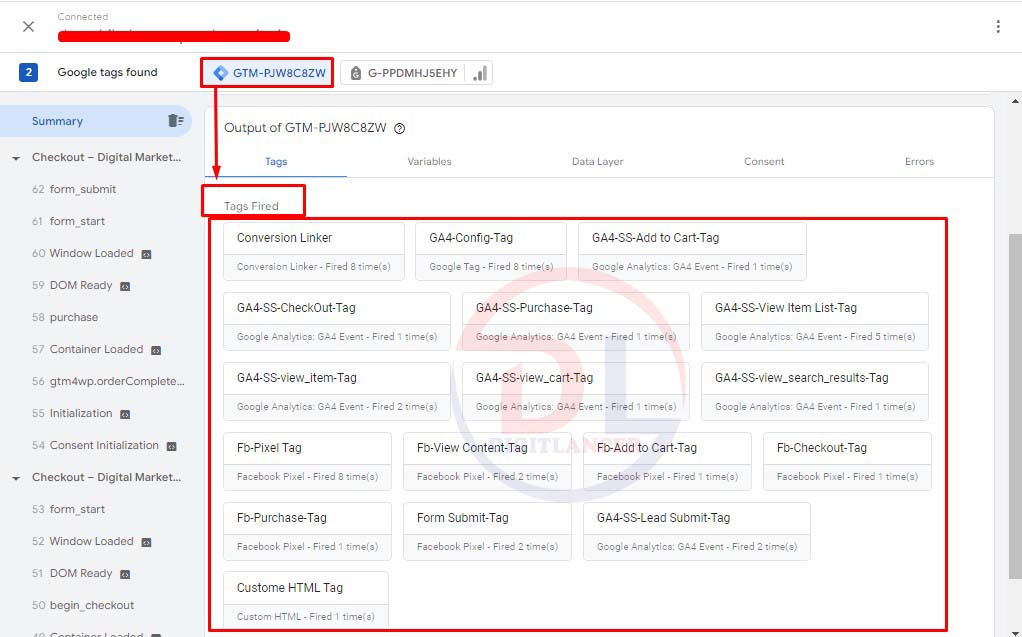The width and height of the screenshot is (1022, 637).
Task: Open the GA4-SS-view_cart-Tag card
Action: click(x=576, y=391)
